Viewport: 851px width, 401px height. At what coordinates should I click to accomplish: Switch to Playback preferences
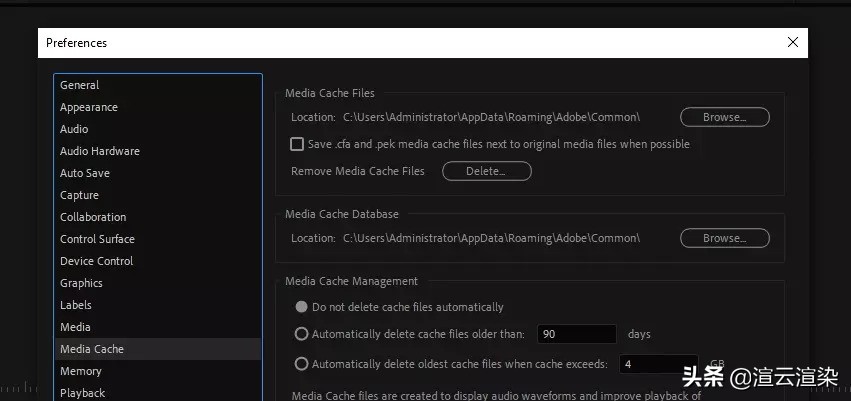(x=82, y=393)
